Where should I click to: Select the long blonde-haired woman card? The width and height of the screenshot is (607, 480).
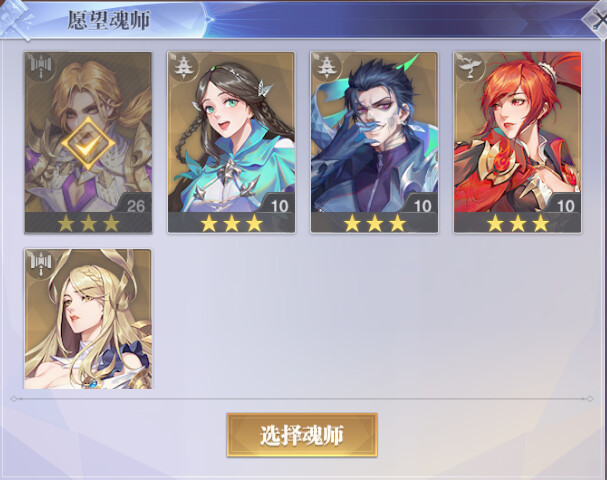point(88,319)
